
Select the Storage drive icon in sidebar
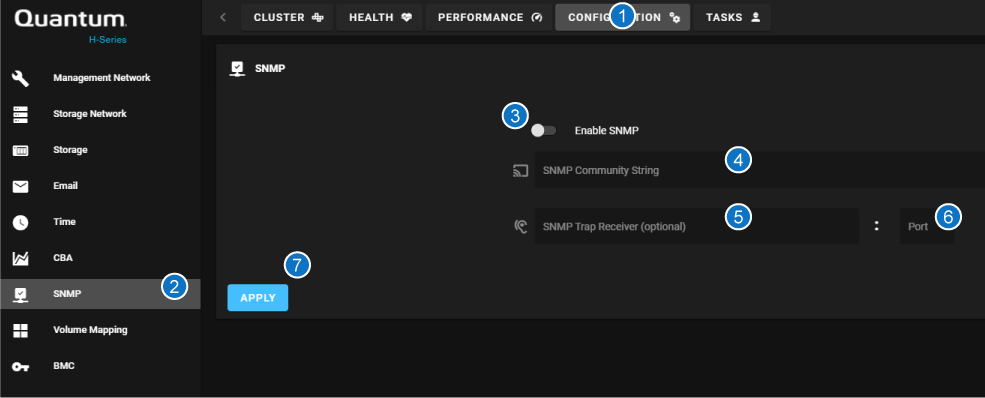[x=21, y=151]
